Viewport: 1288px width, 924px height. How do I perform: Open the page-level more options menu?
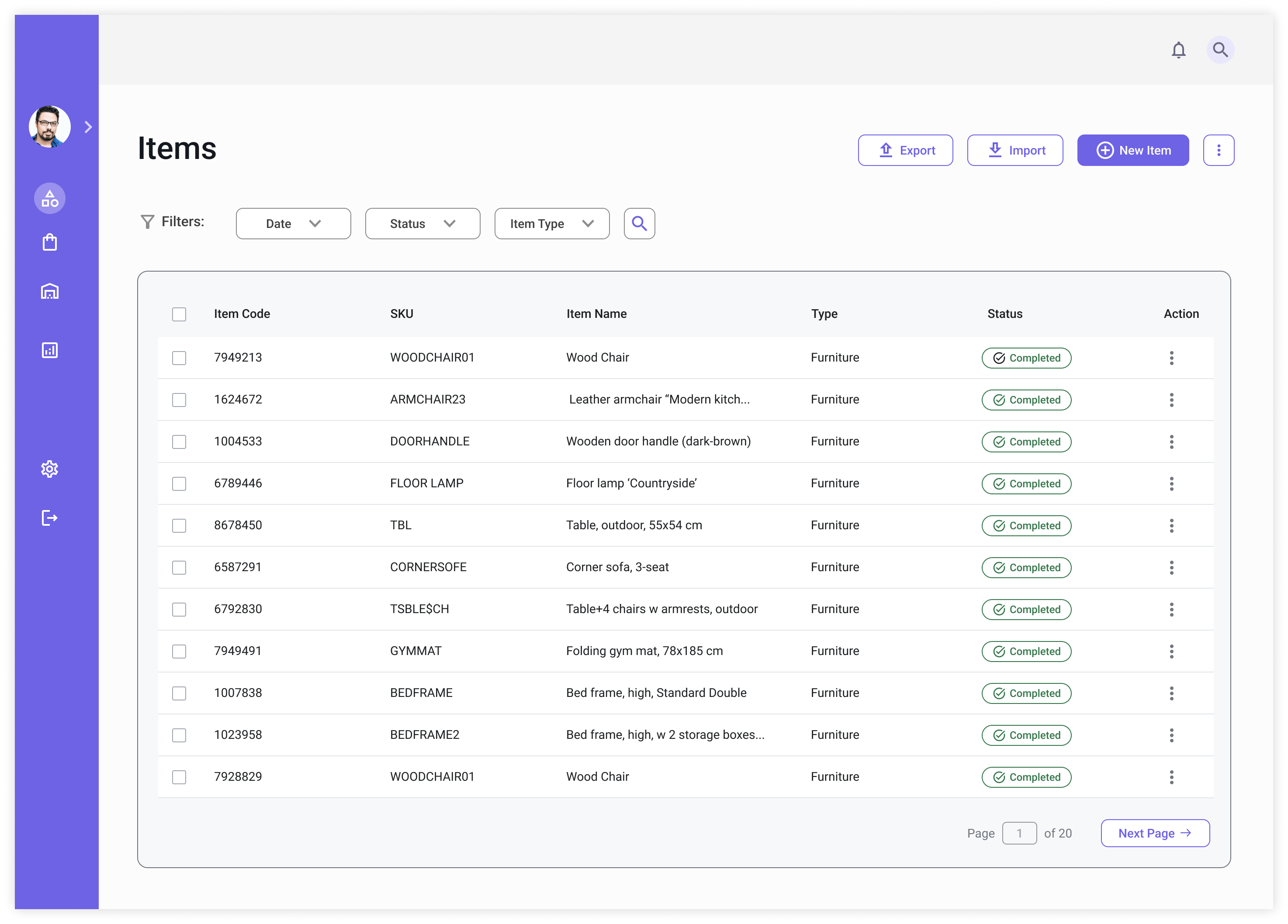pos(1218,150)
